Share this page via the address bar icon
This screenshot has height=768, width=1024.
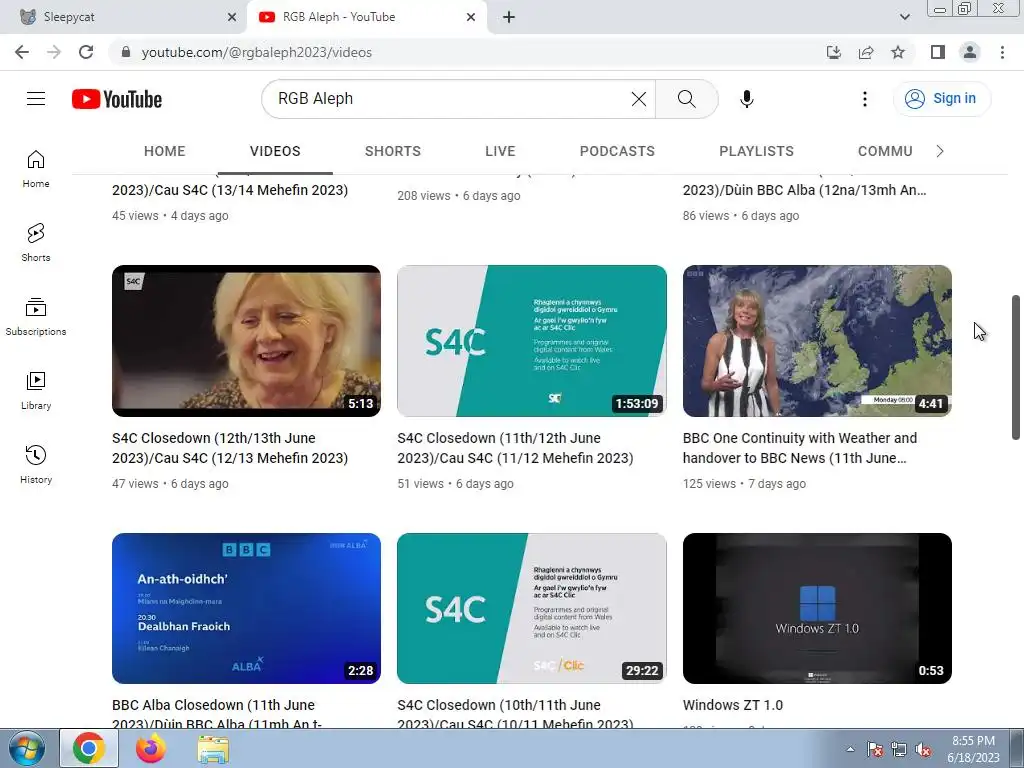(x=866, y=52)
